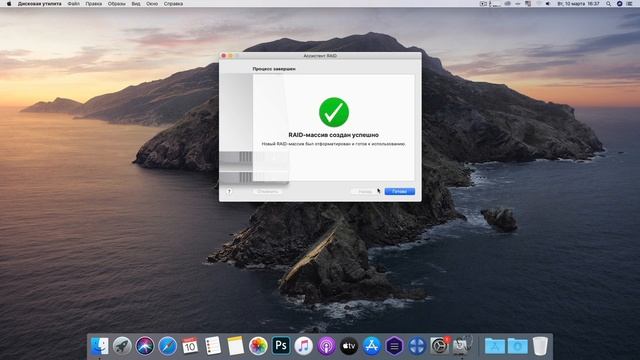
Task: Click the Процесс завершен heading
Action: coord(274,69)
